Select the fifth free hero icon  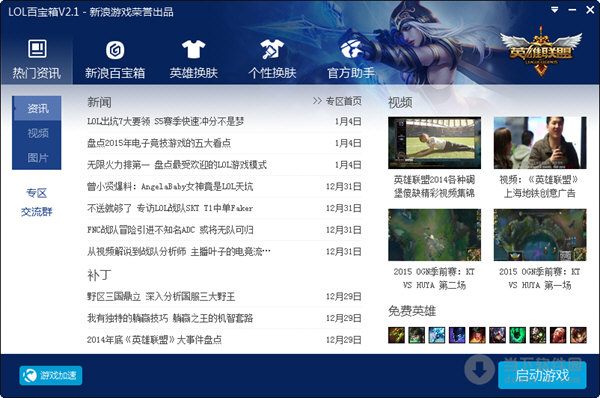pyautogui.click(x=477, y=335)
